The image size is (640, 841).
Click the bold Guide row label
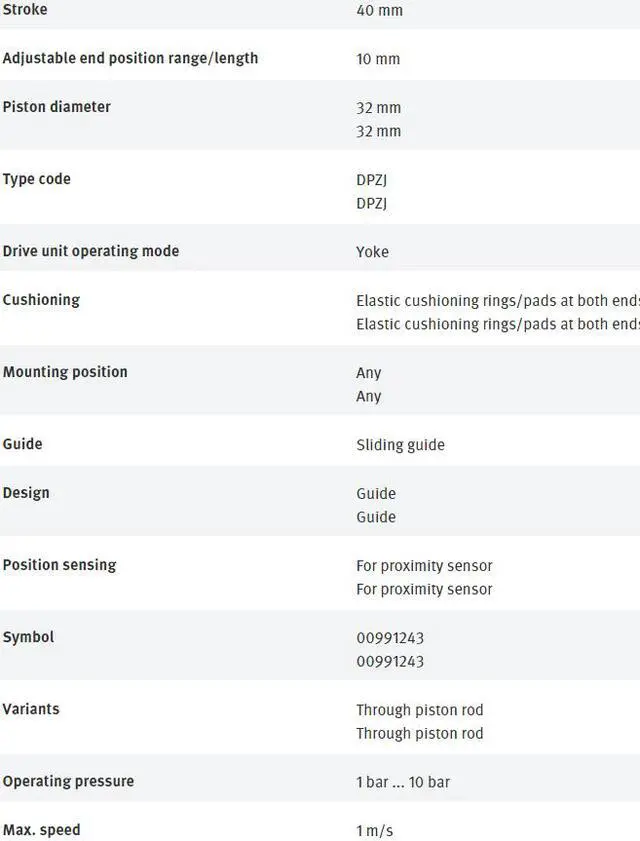(23, 444)
